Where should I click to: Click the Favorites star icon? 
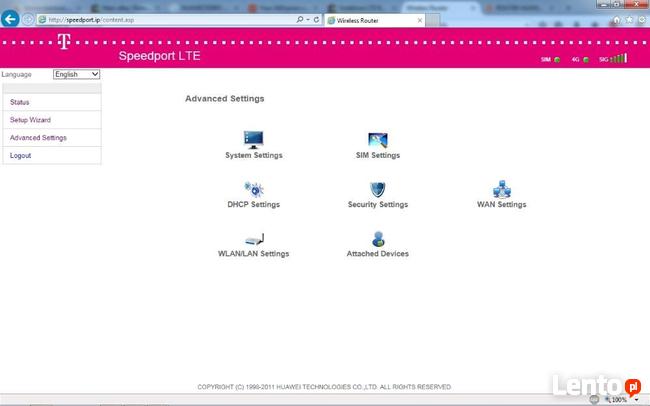629,20
